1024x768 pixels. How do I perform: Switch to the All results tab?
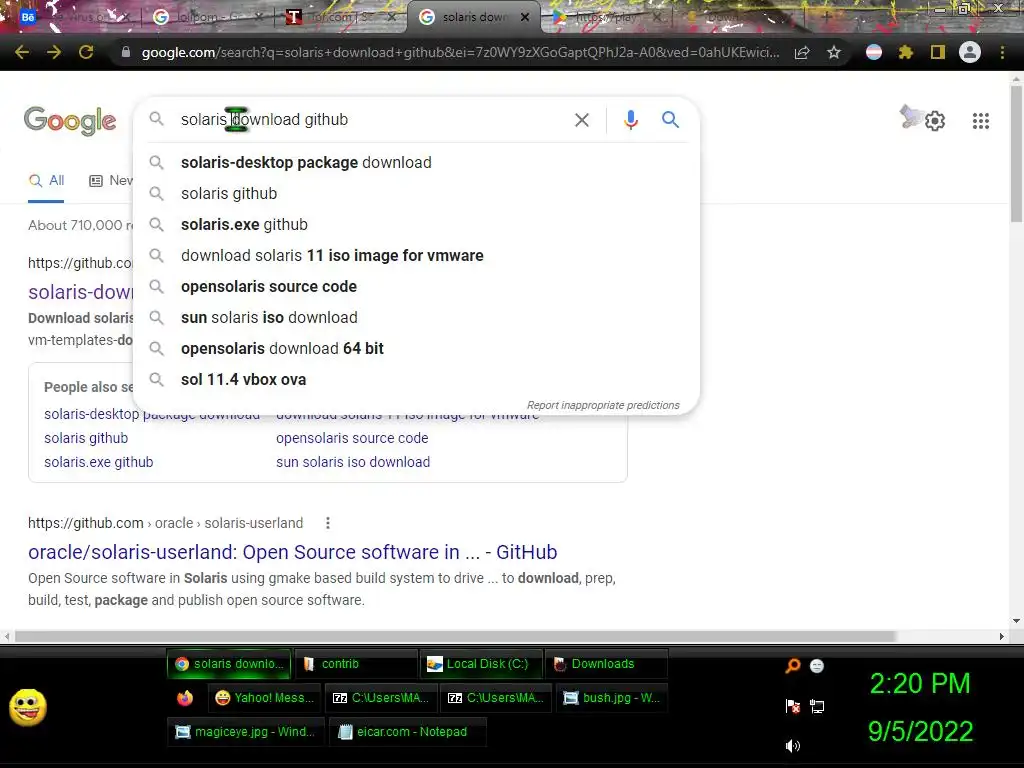coord(46,181)
